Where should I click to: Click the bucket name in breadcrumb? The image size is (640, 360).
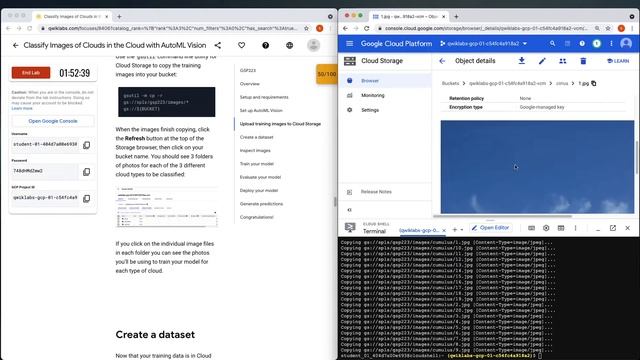(x=507, y=83)
